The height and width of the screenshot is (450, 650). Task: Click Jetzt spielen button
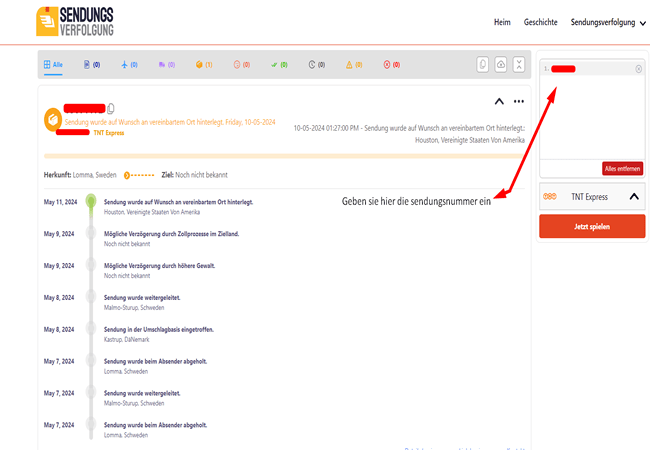click(592, 226)
